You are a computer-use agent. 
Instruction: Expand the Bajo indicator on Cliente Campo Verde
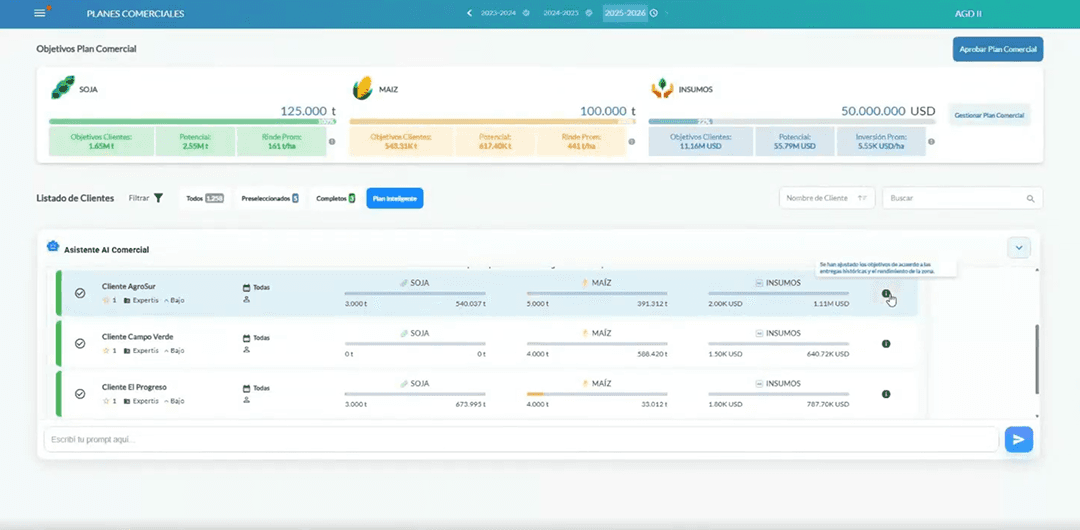174,351
